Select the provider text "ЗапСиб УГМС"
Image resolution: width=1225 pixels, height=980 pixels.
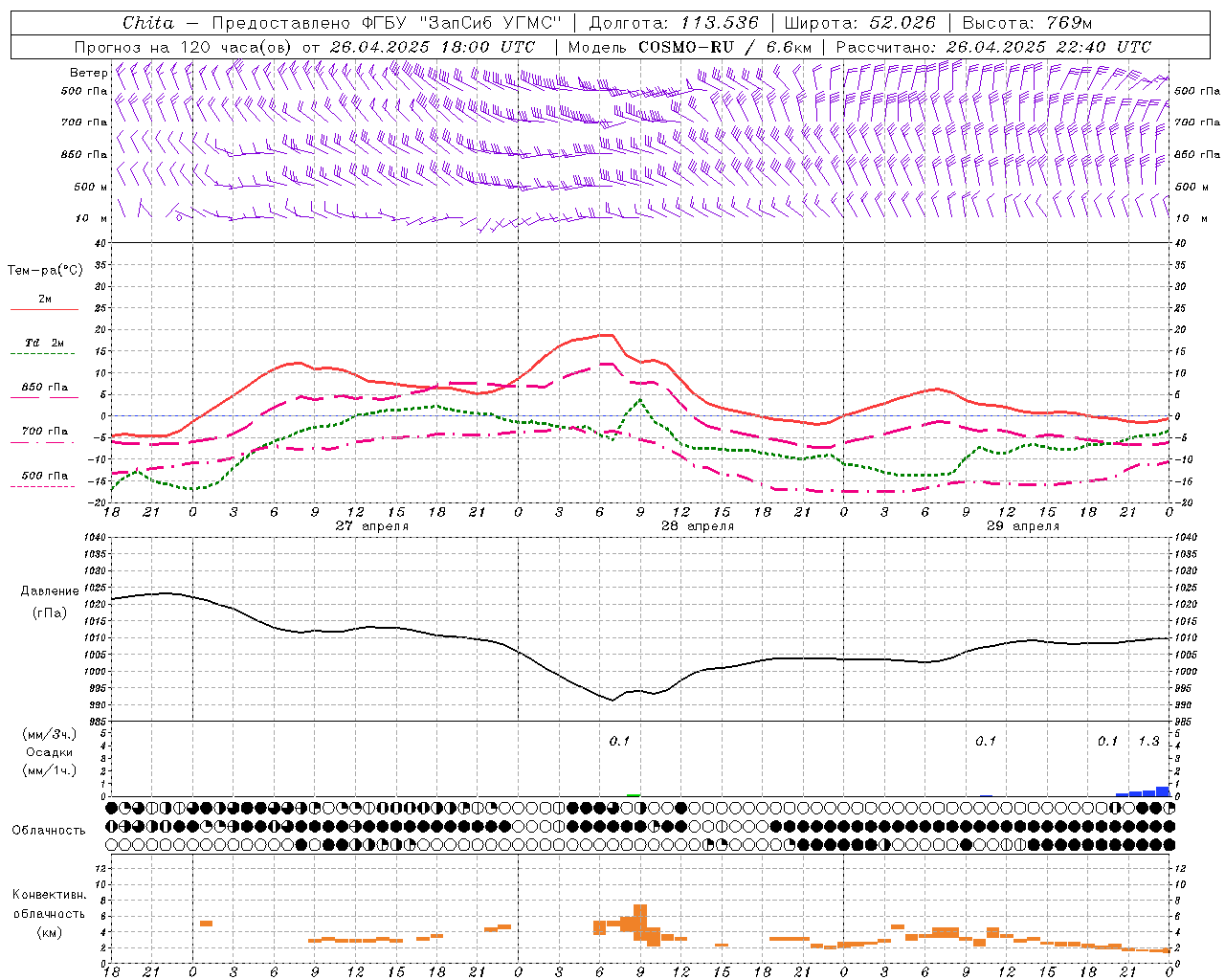pyautogui.click(x=489, y=23)
